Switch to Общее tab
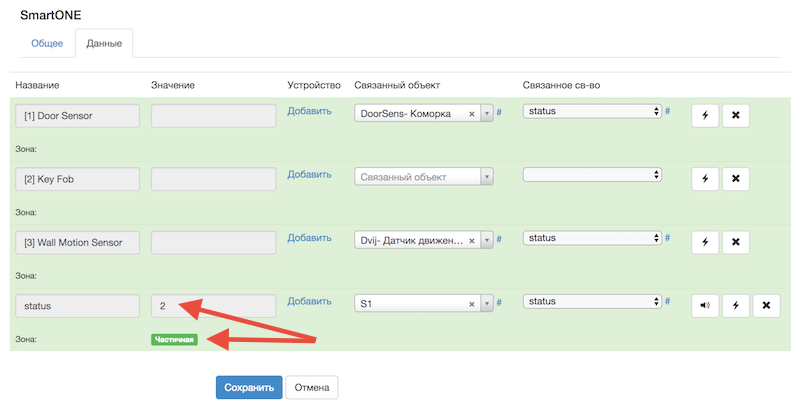 [x=47, y=43]
